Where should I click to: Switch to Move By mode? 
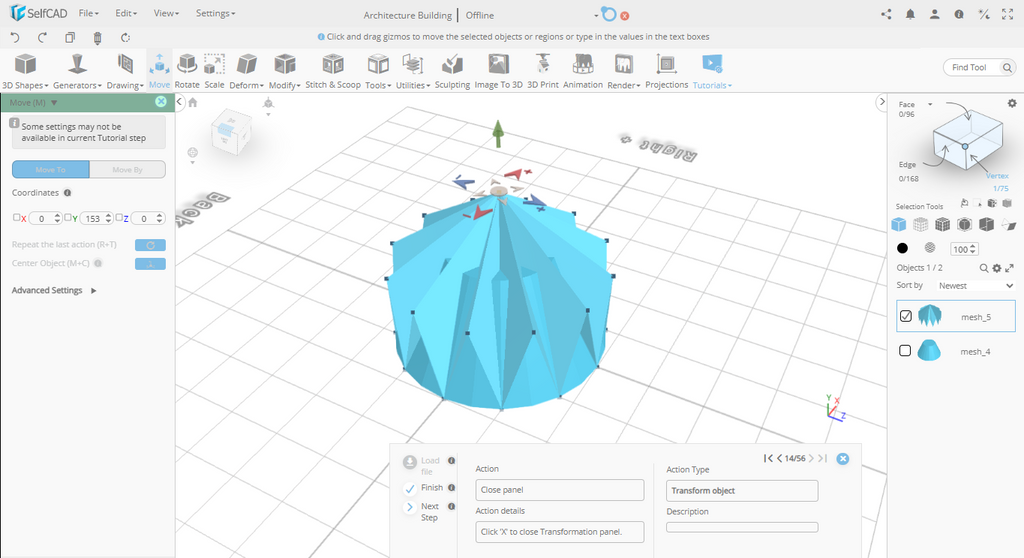(x=127, y=170)
